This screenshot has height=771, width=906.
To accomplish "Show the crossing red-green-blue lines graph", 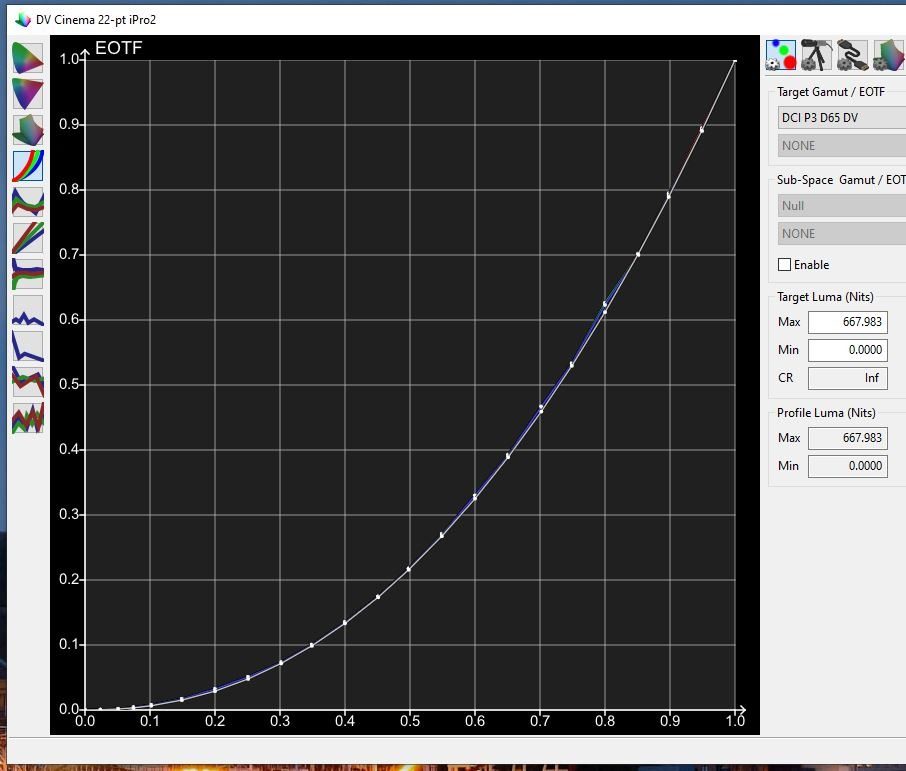I will [x=28, y=382].
